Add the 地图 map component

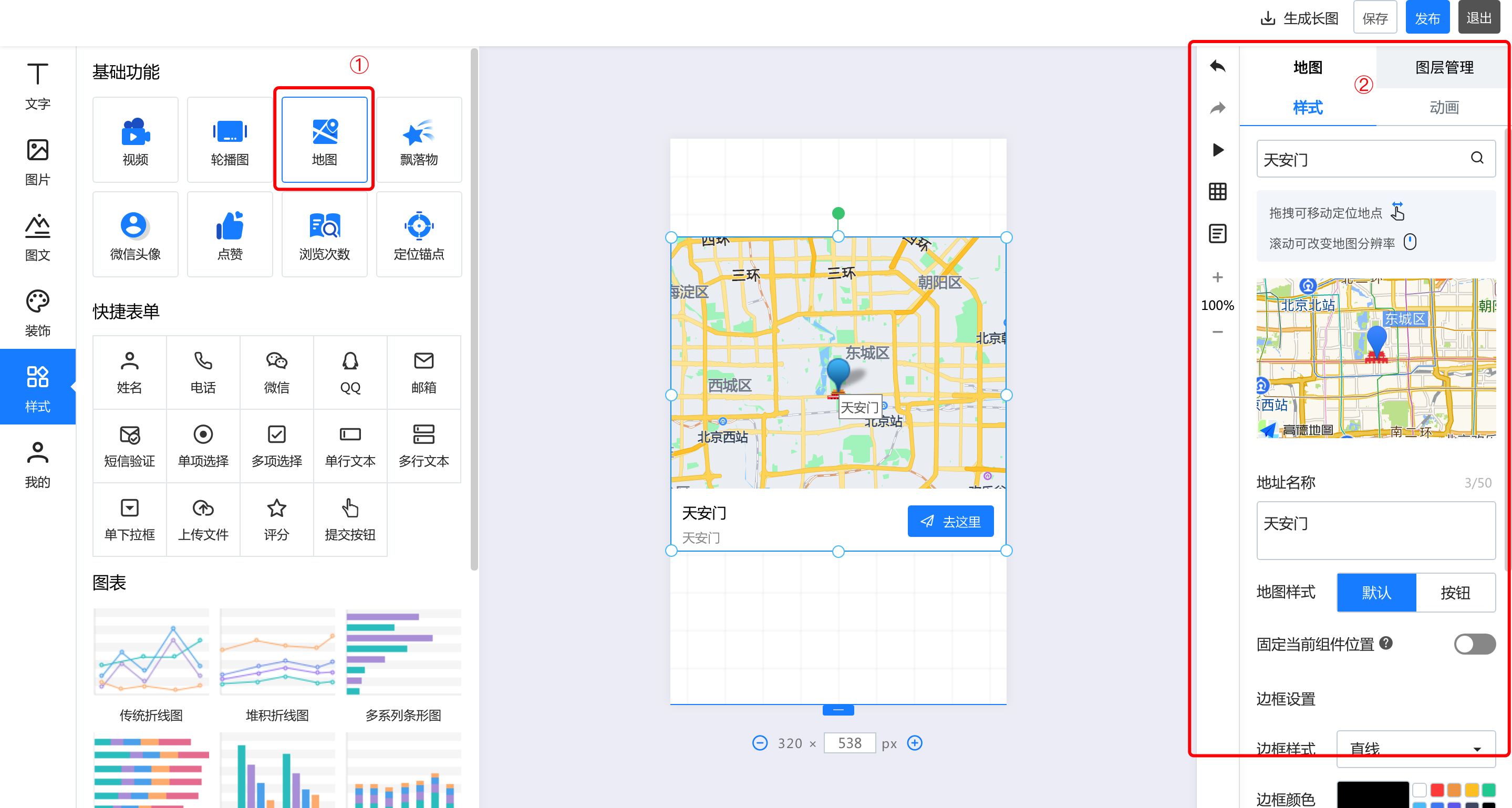(x=324, y=140)
